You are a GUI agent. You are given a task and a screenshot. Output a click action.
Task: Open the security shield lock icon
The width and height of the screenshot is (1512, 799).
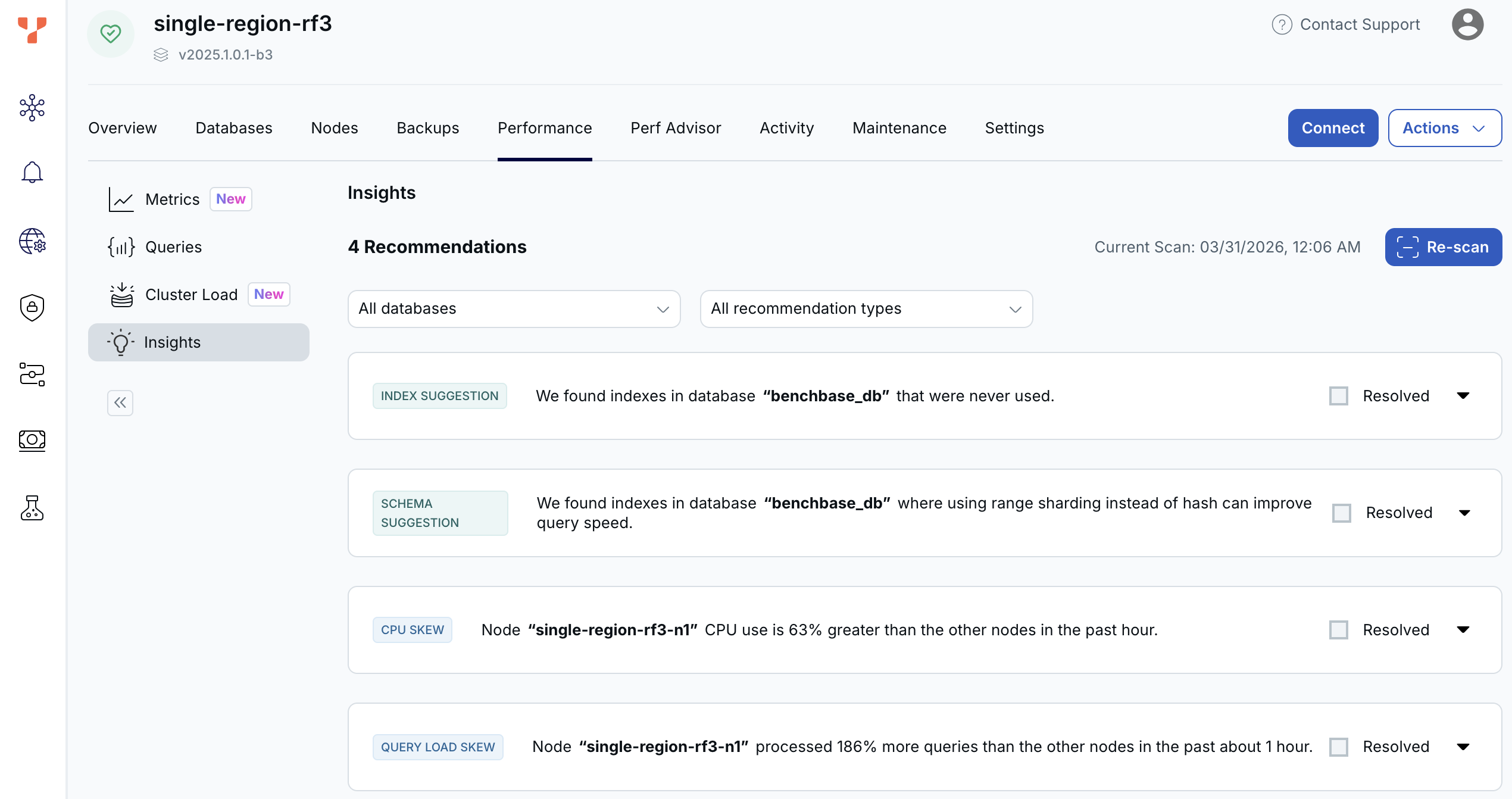click(32, 307)
